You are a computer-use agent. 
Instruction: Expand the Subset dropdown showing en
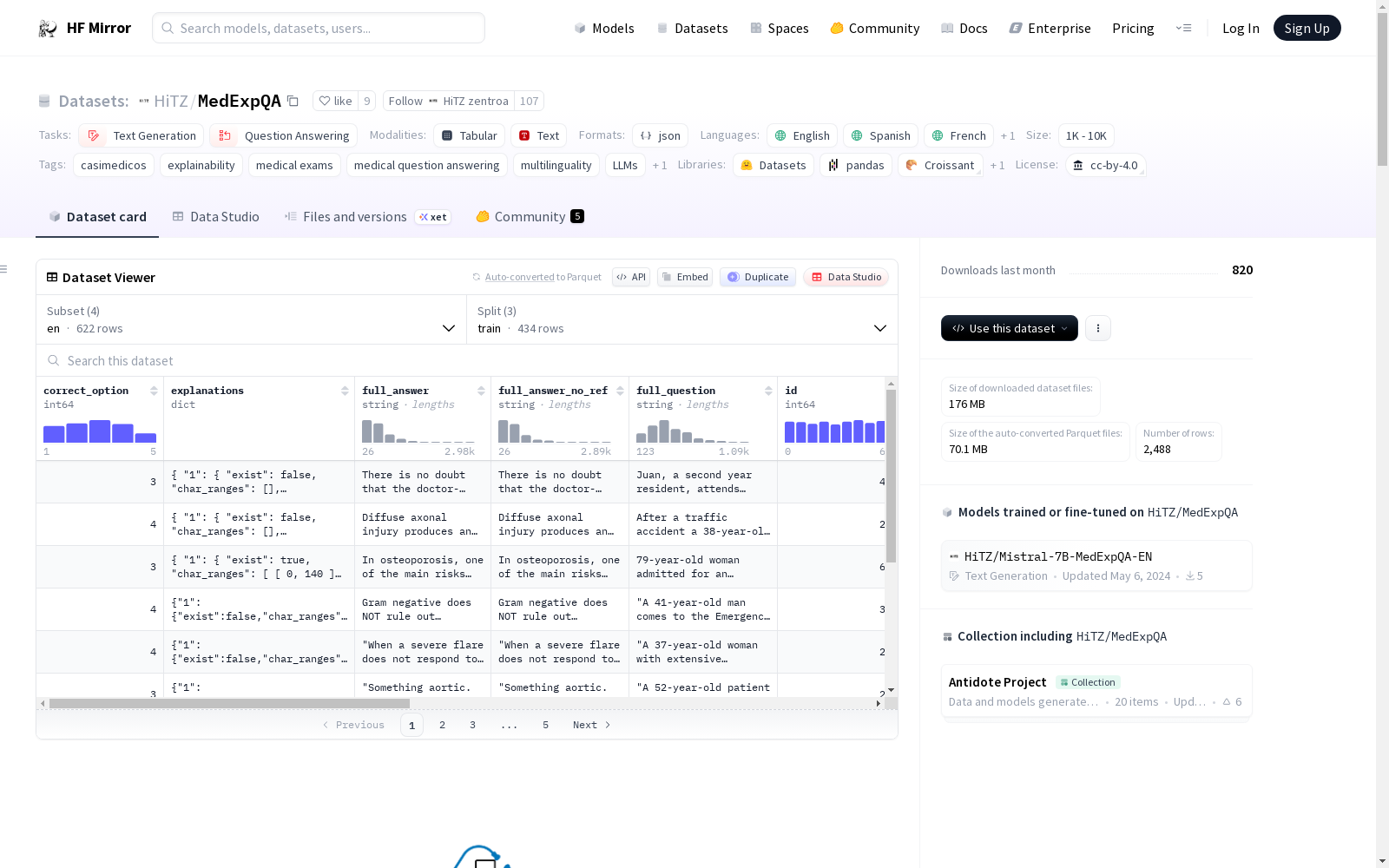252,319
